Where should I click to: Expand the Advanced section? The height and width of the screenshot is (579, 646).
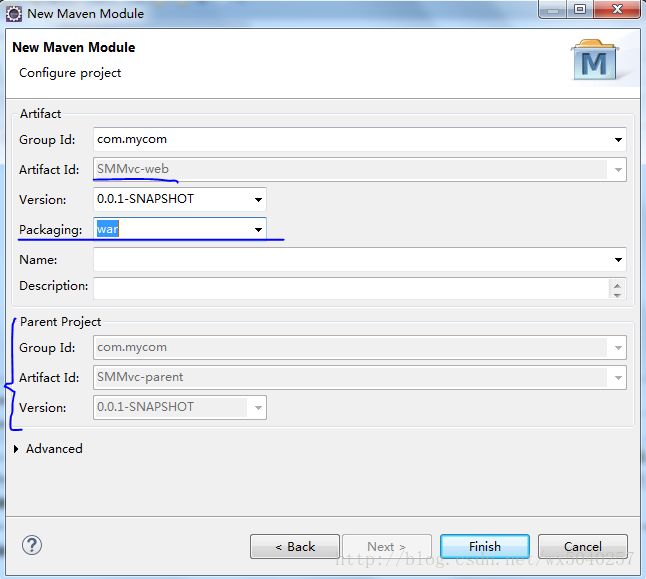(x=16, y=449)
